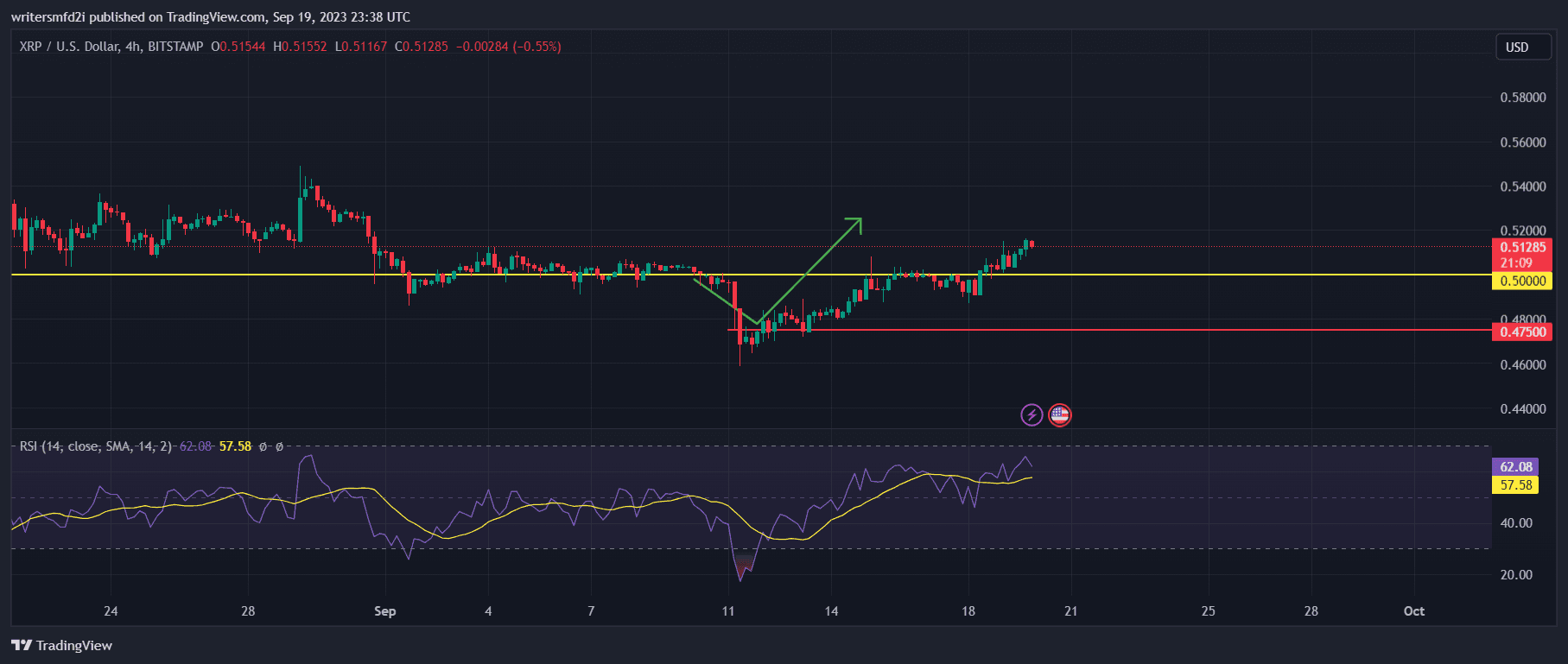Select the red horizontal line at 0.475
Image resolution: width=1568 pixels, height=664 pixels.
pyautogui.click(x=1123, y=330)
